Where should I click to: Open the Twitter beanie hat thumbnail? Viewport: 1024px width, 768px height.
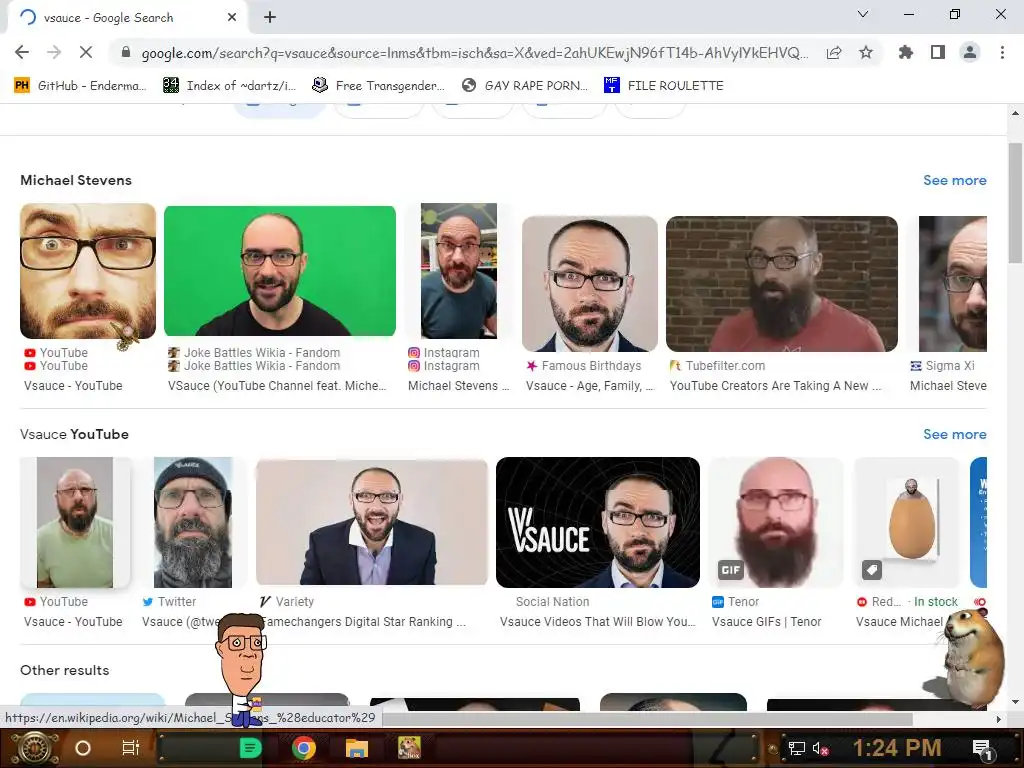click(193, 522)
